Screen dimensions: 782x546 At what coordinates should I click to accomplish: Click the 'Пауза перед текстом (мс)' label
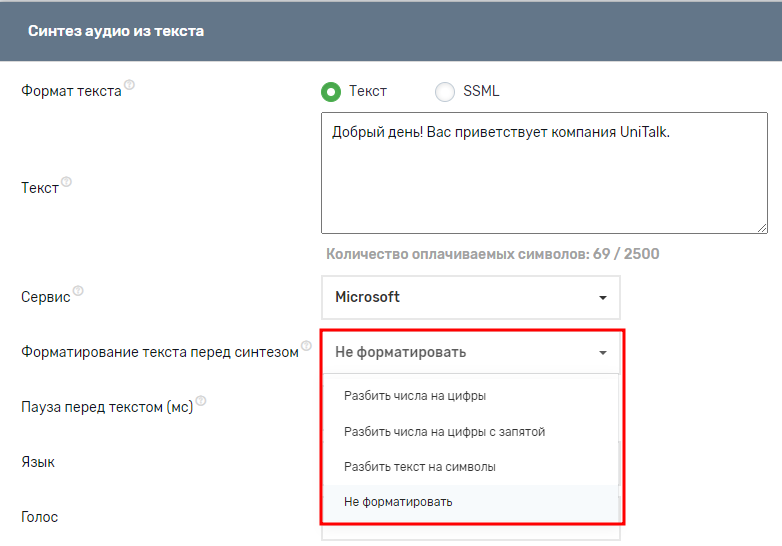point(106,407)
